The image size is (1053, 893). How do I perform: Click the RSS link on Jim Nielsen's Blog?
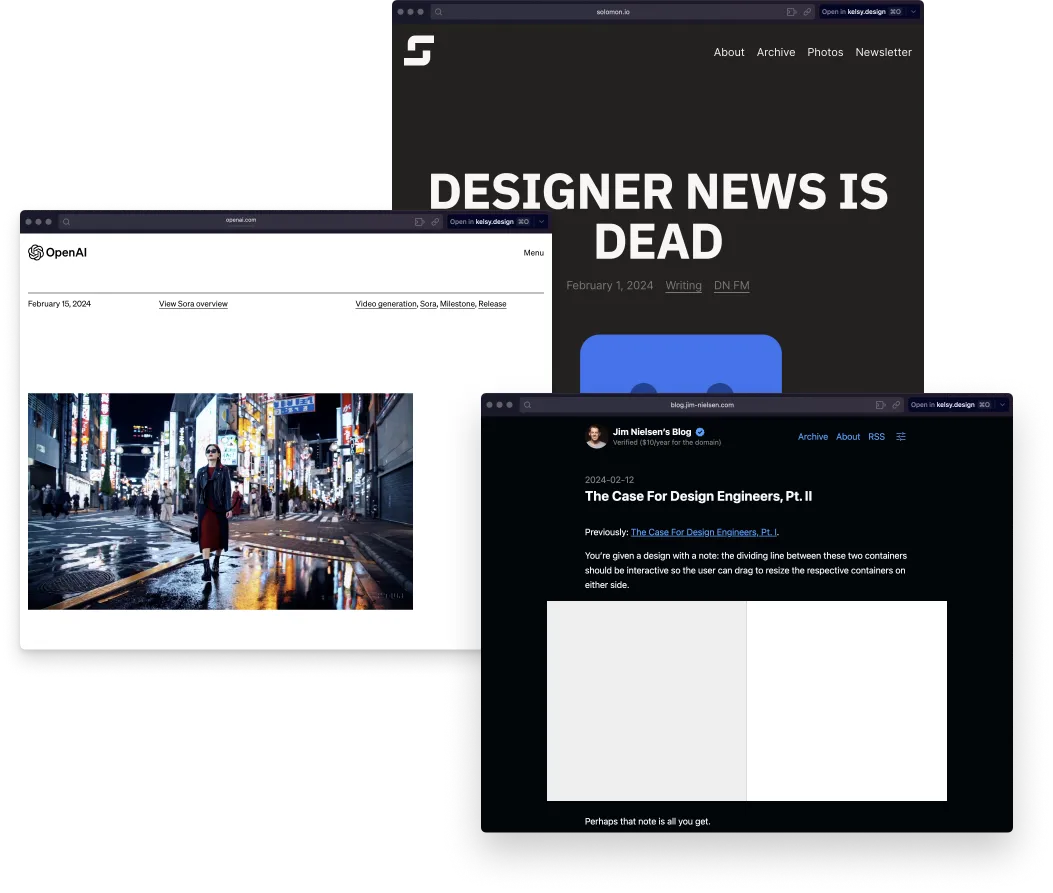876,437
